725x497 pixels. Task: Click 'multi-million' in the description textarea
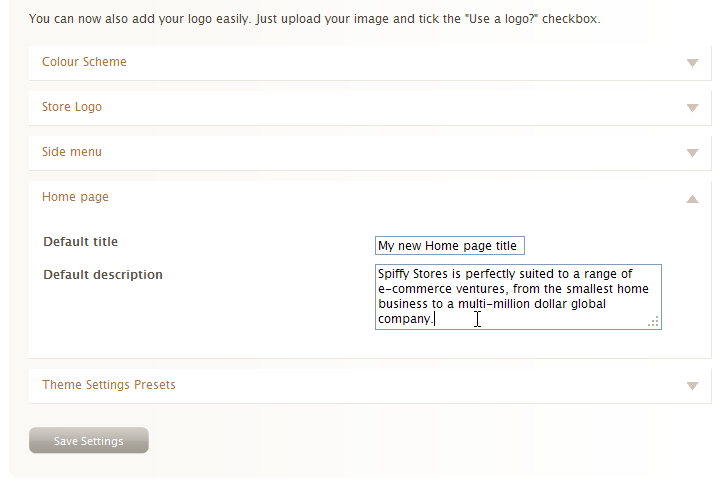494,304
